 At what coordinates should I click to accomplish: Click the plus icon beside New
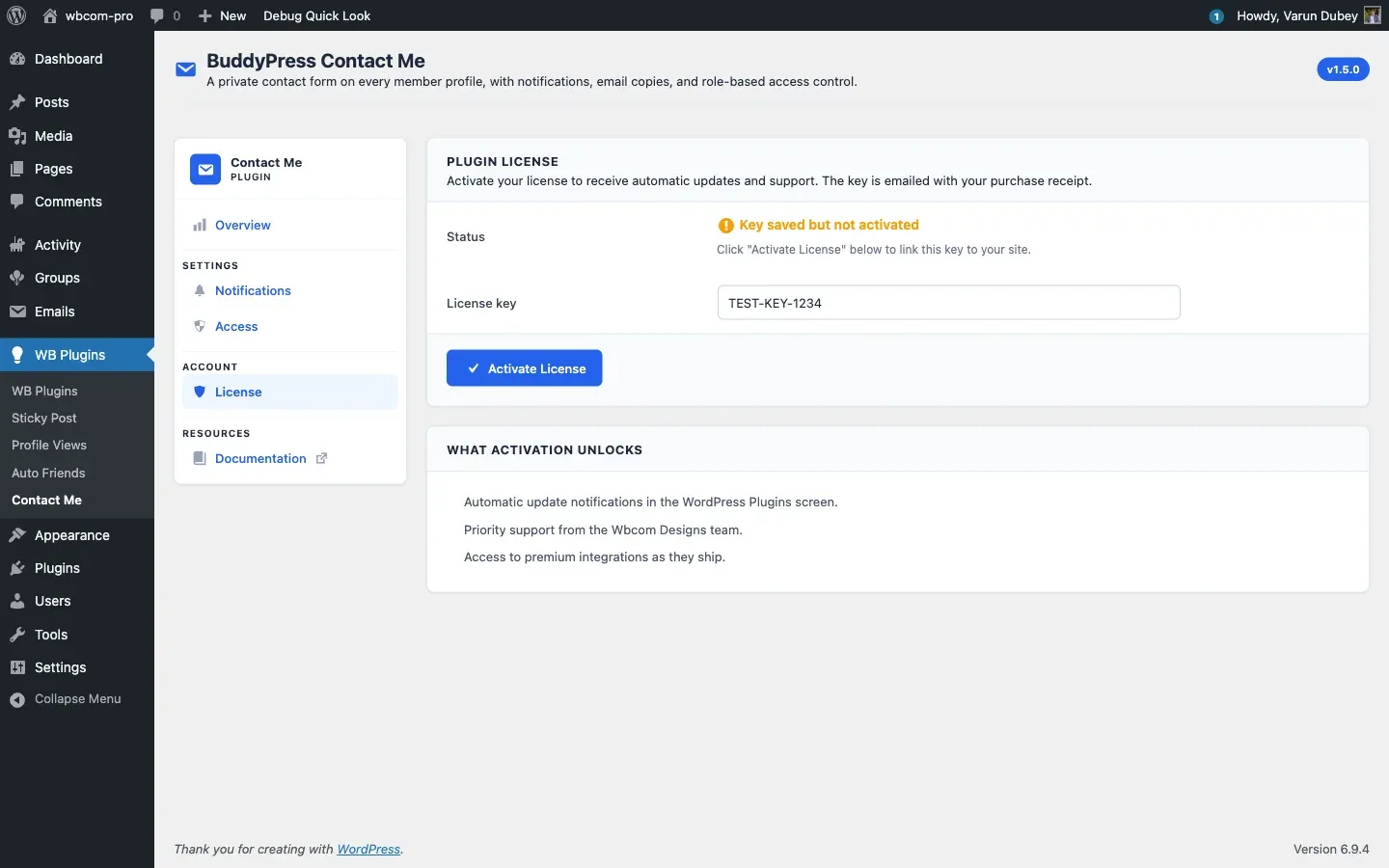[204, 15]
